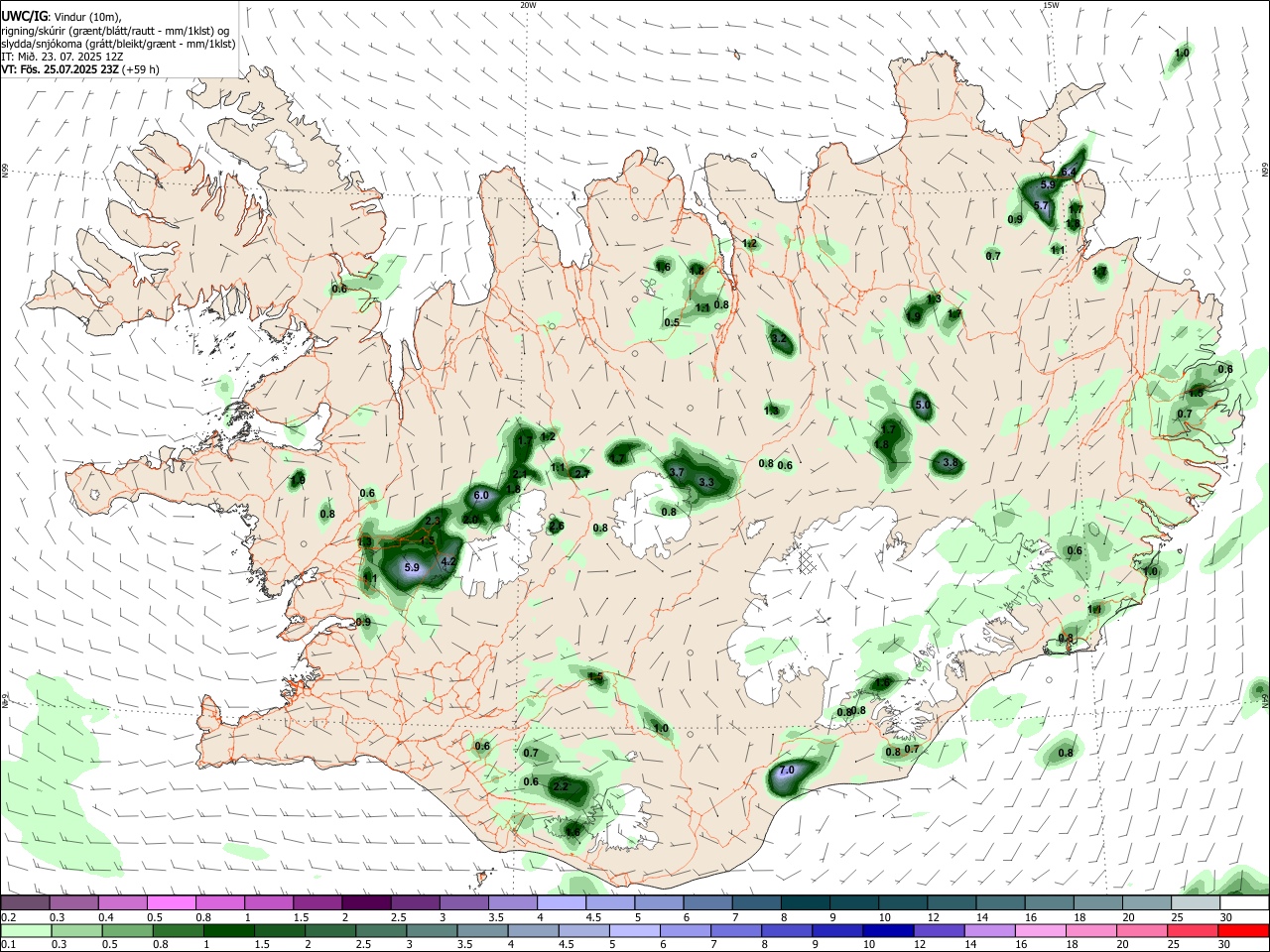Screen dimensions: 1270x952
Task: Click the 'VT: Fös. 25.07.2025 23Z (+59 h)' line
Action: (80, 69)
